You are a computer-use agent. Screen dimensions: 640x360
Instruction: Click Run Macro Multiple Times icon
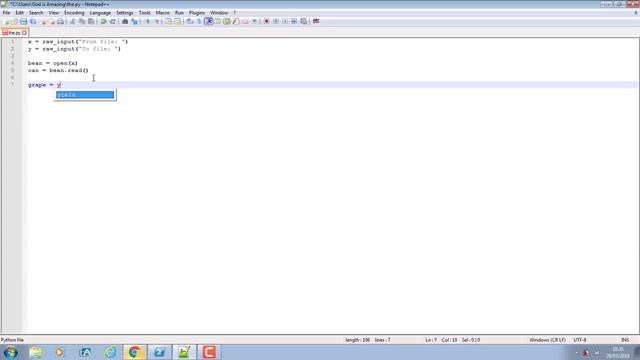pyautogui.click(x=294, y=21)
